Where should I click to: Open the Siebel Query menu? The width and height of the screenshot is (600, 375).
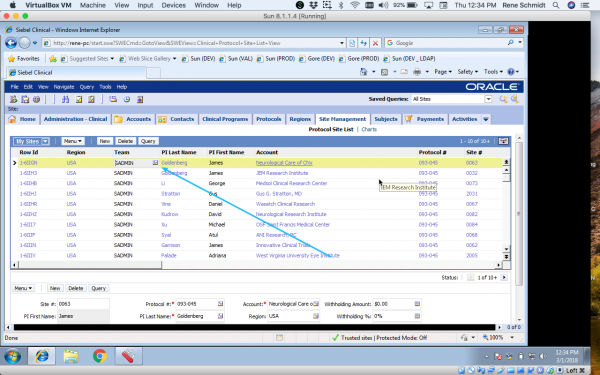click(x=87, y=87)
